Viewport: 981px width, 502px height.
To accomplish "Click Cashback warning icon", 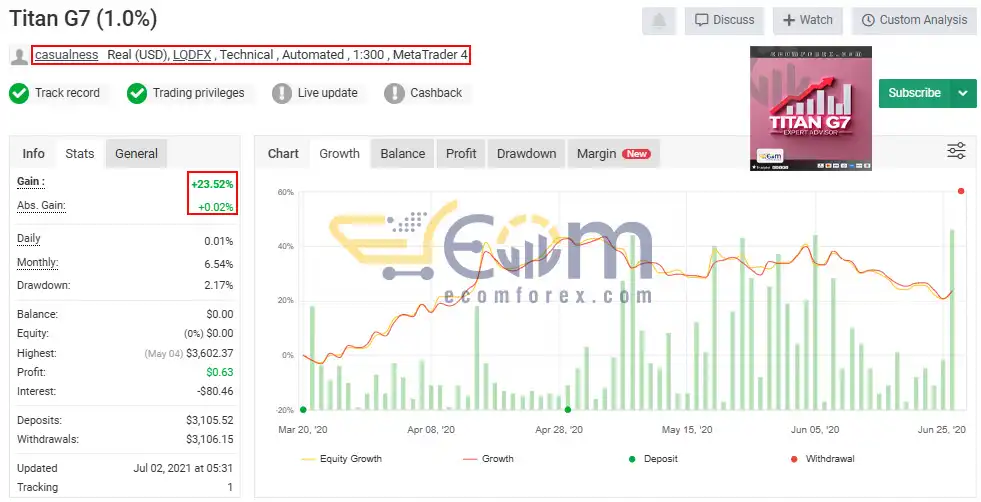I will [394, 93].
